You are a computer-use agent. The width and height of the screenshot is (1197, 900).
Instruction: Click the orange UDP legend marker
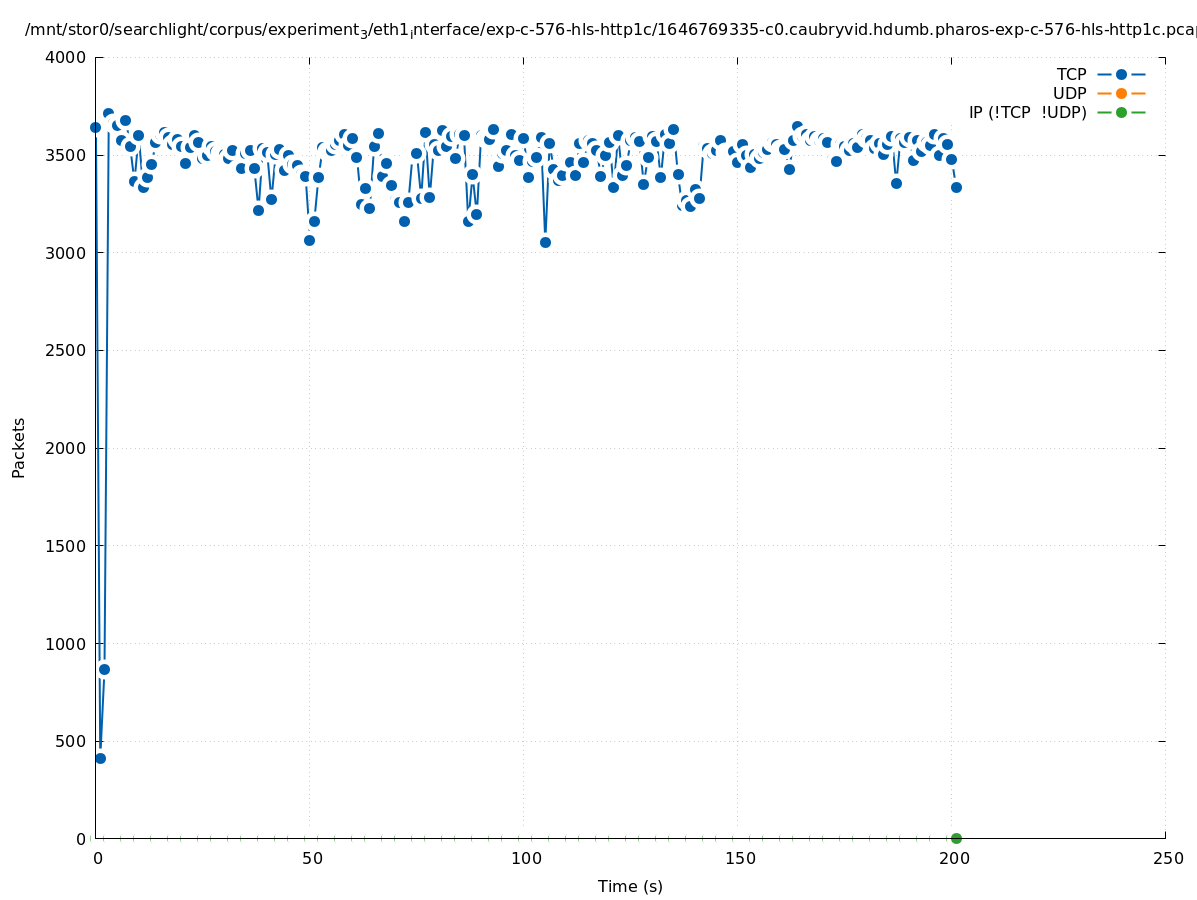point(1121,93)
